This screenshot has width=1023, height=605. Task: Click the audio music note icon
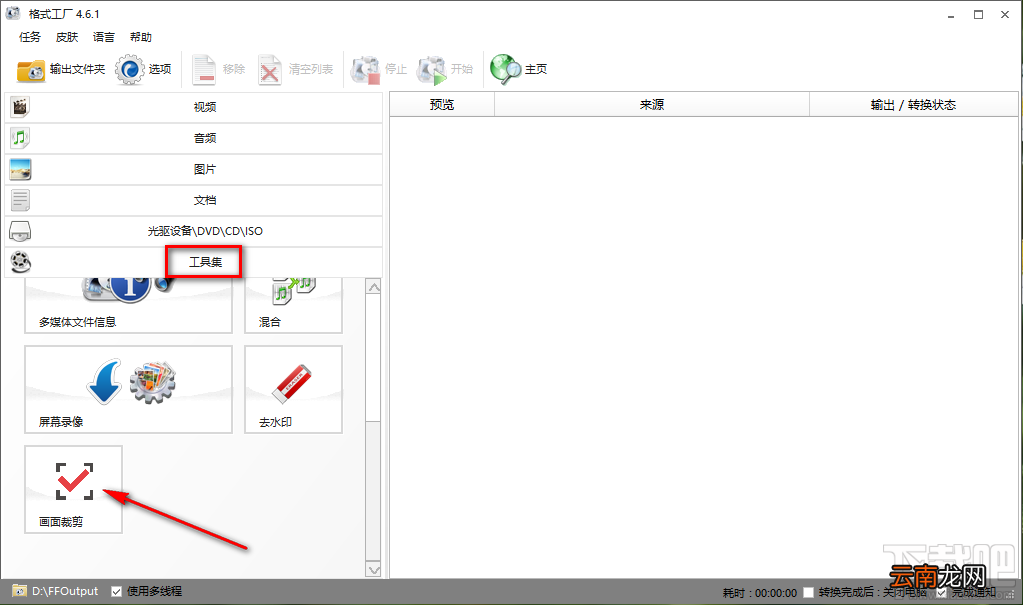(x=20, y=138)
